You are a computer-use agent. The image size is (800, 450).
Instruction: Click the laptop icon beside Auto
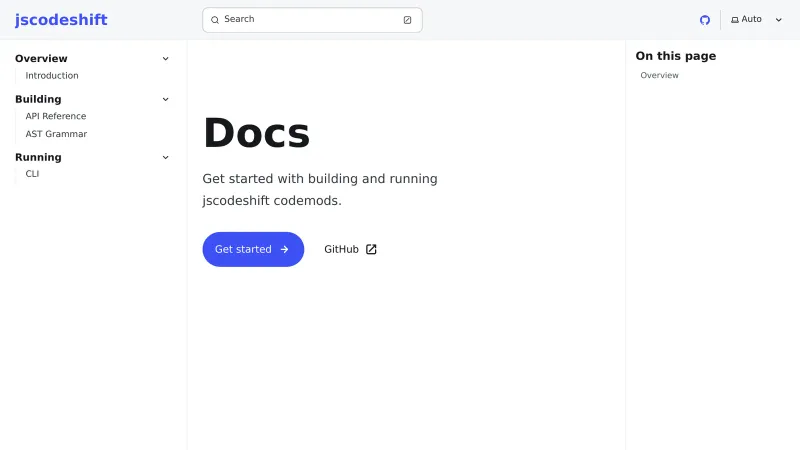735,20
